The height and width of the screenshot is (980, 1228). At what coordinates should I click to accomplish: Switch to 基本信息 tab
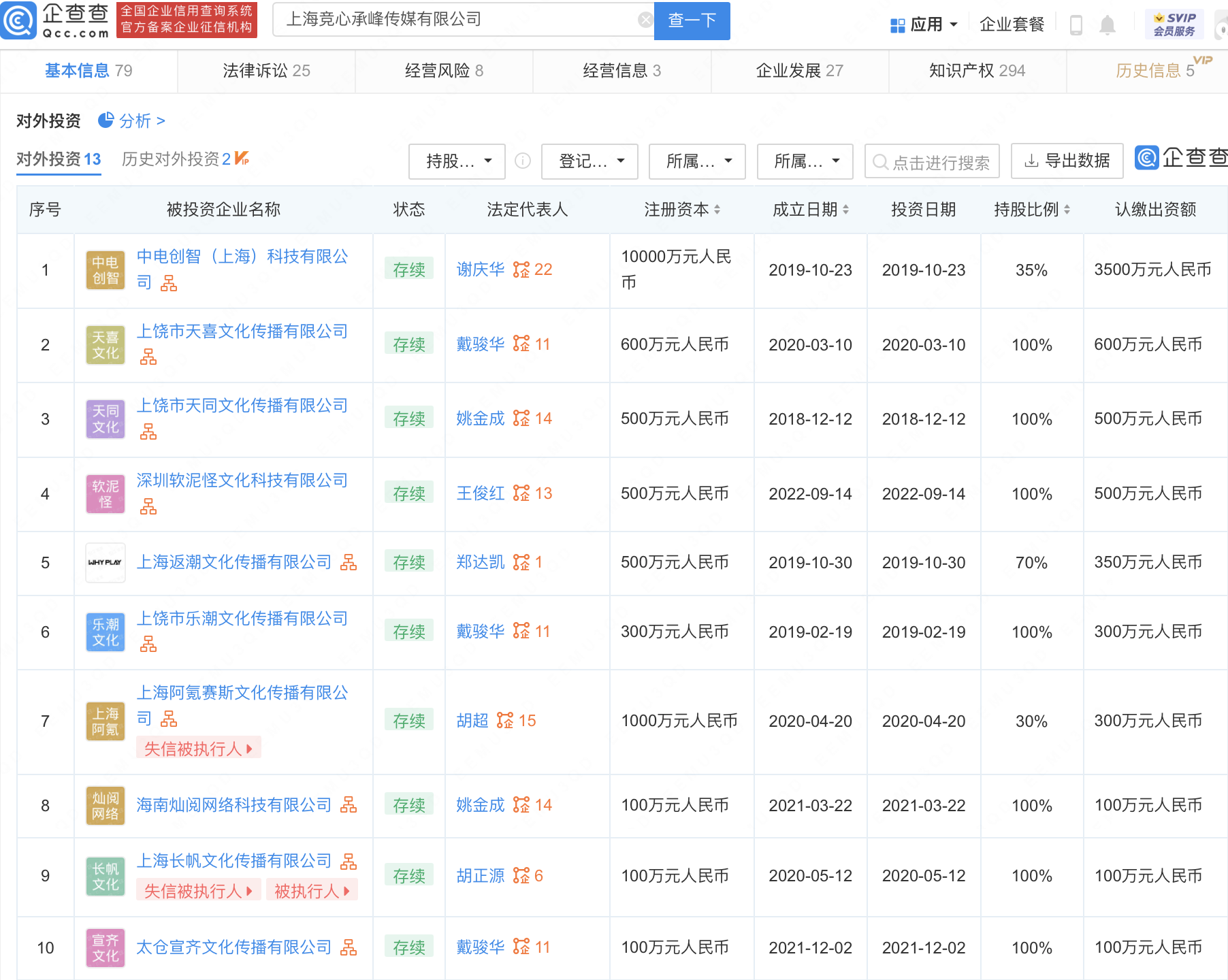pyautogui.click(x=88, y=71)
